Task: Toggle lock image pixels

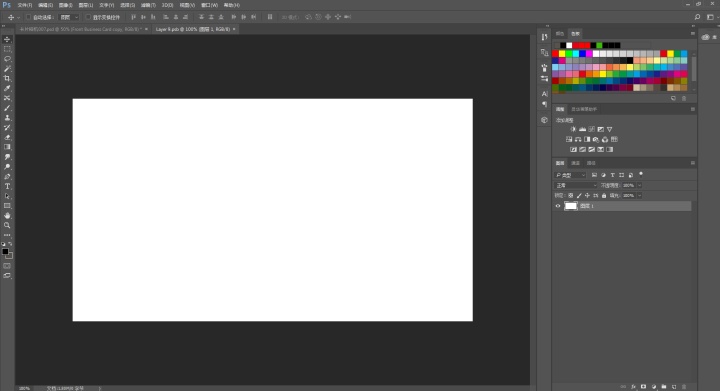Action: 579,196
